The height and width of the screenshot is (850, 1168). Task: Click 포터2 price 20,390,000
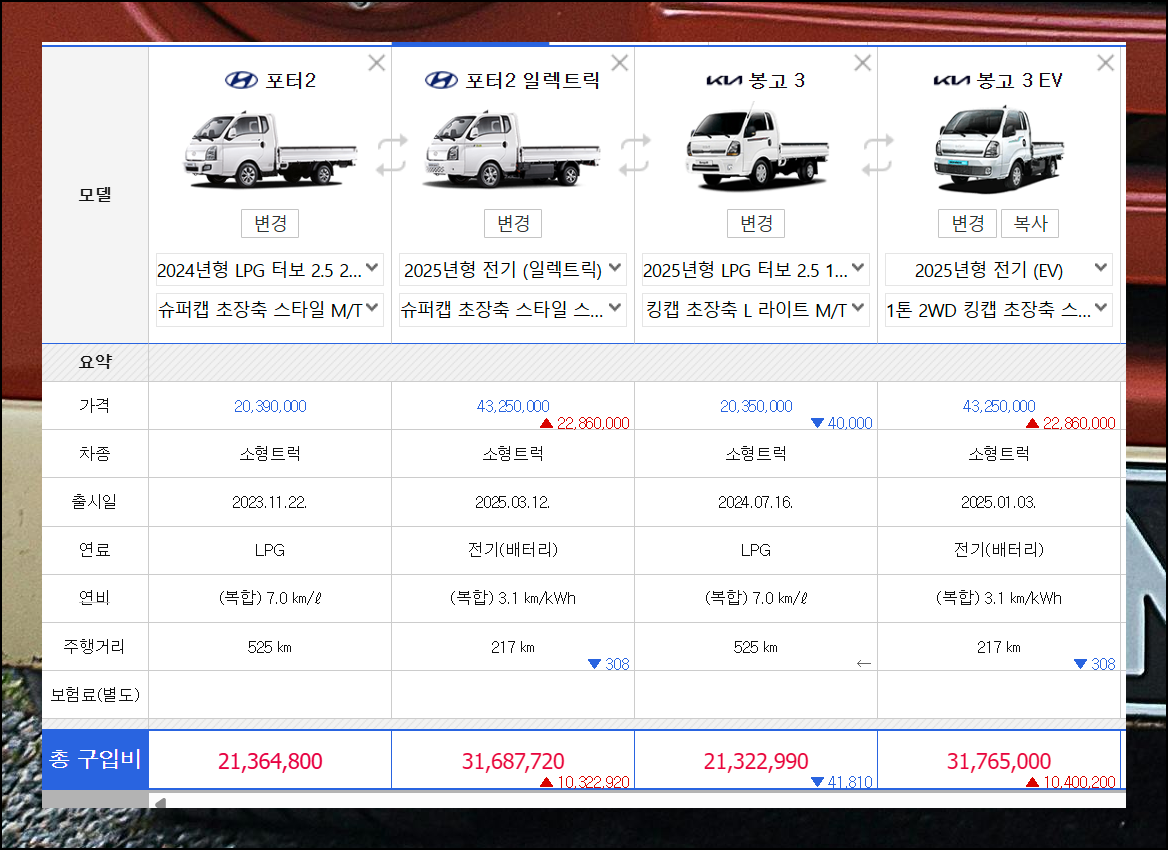(x=270, y=406)
